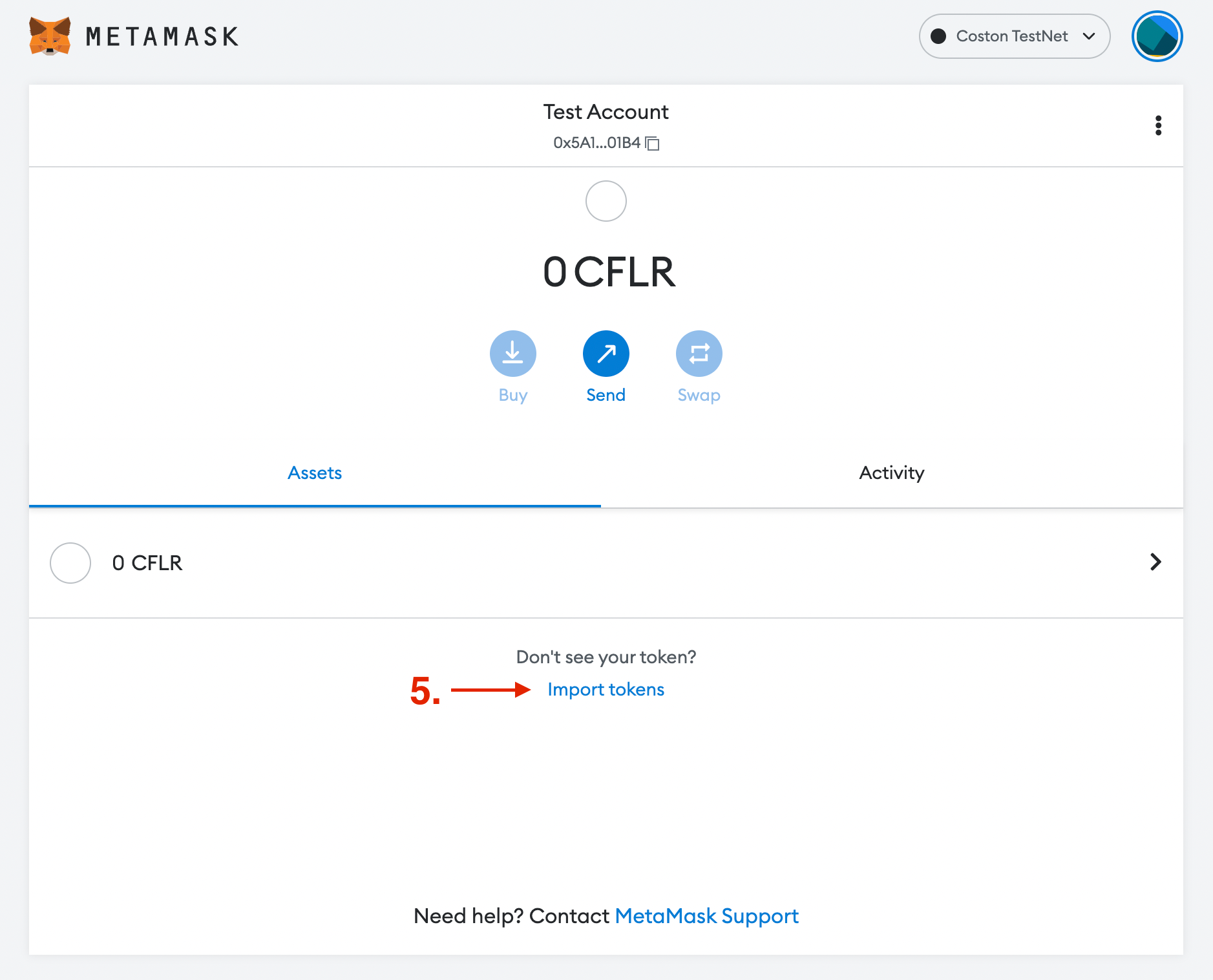Click the 0 CFLR asset label
The width and height of the screenshot is (1213, 980).
[x=147, y=563]
